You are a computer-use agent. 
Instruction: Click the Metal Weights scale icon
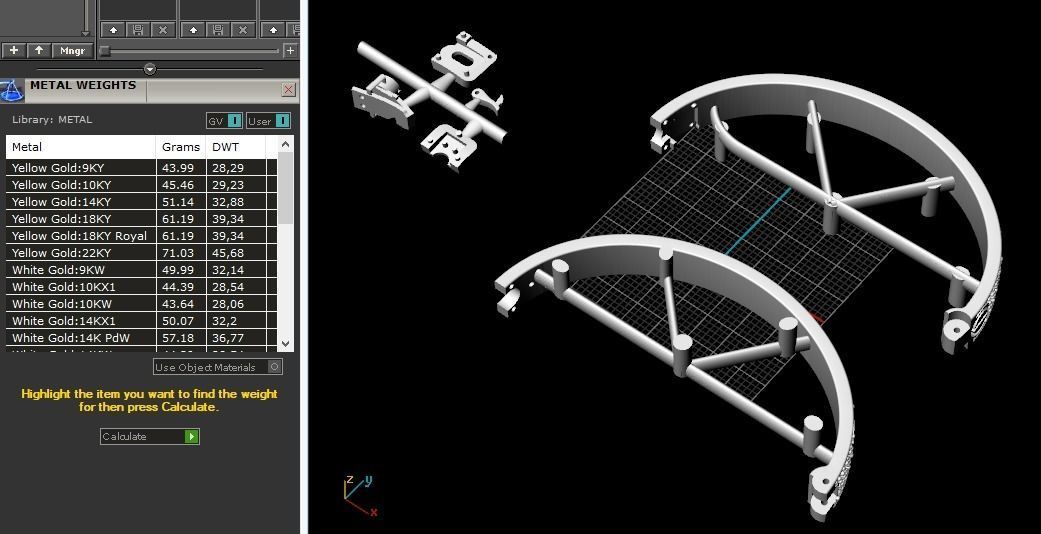click(x=11, y=90)
